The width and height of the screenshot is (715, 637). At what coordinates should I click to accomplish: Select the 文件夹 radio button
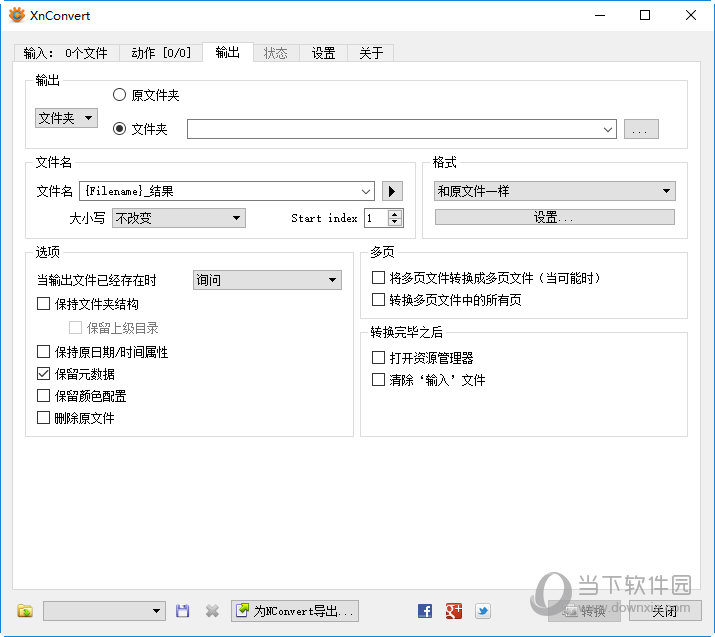(119, 129)
